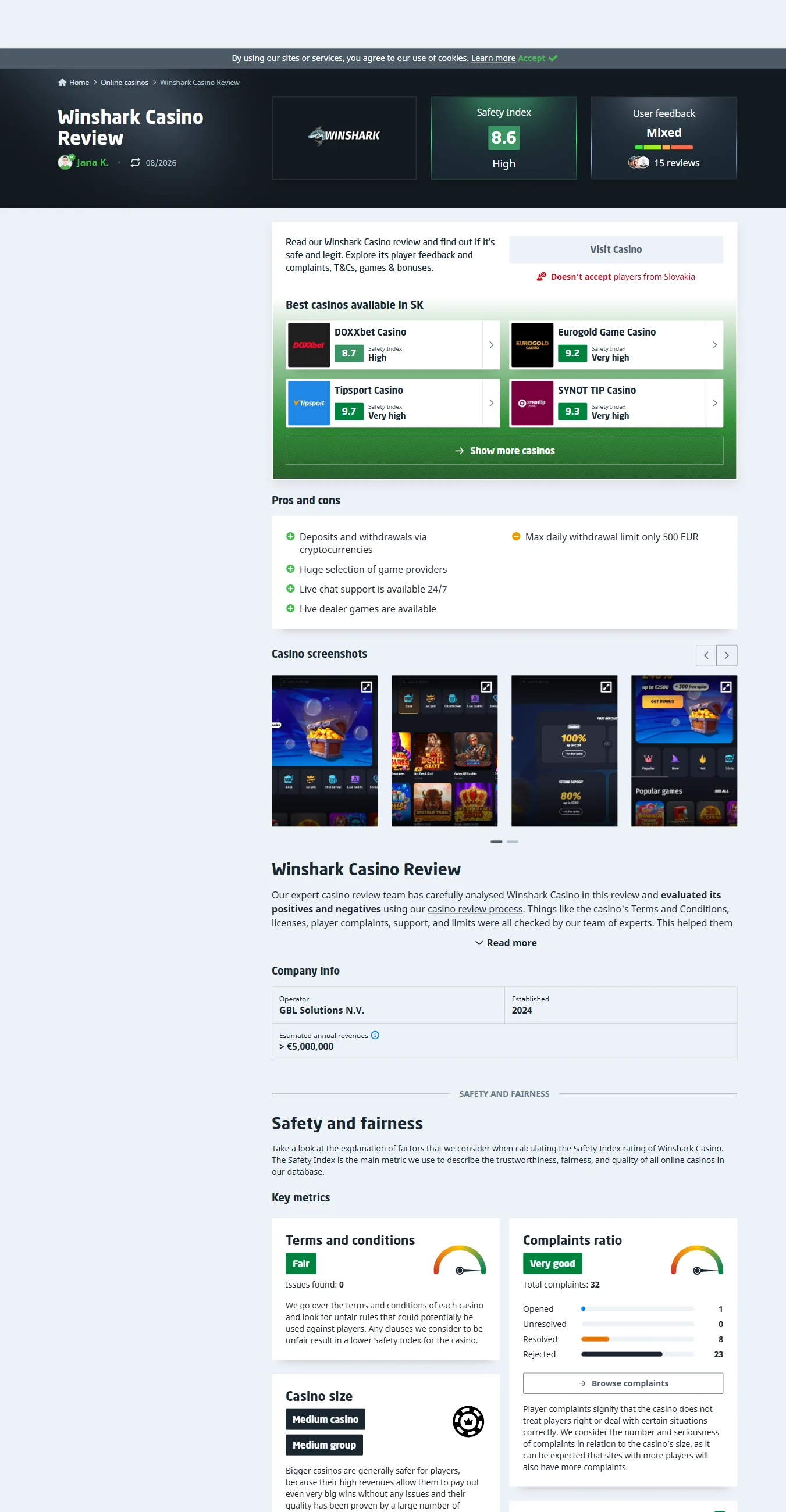Open the User feedback Mixed card
The image size is (786, 1512).
point(664,138)
